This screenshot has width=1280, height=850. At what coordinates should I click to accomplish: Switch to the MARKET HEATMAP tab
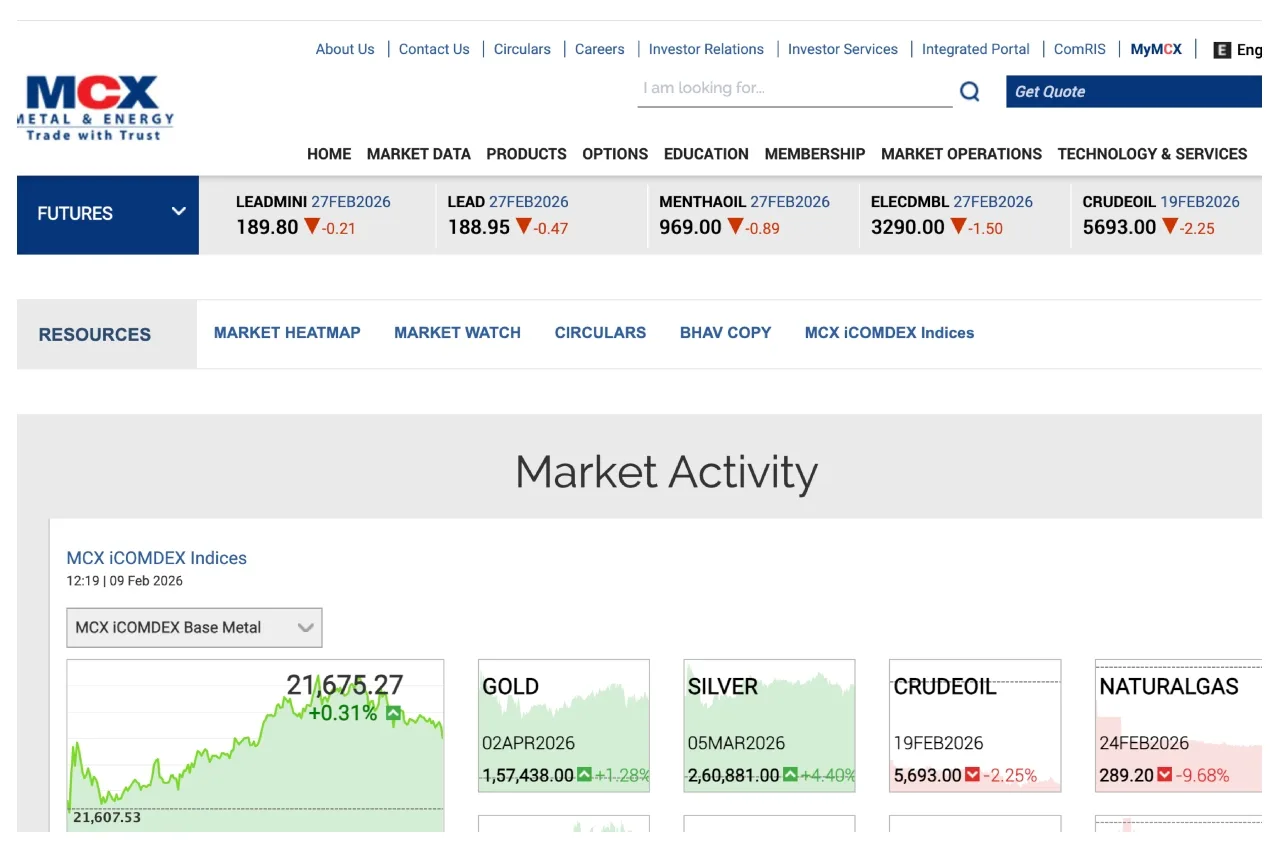click(287, 333)
